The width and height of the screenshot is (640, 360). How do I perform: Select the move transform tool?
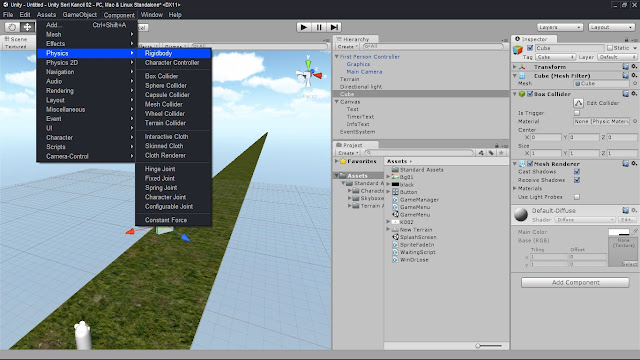[27, 27]
